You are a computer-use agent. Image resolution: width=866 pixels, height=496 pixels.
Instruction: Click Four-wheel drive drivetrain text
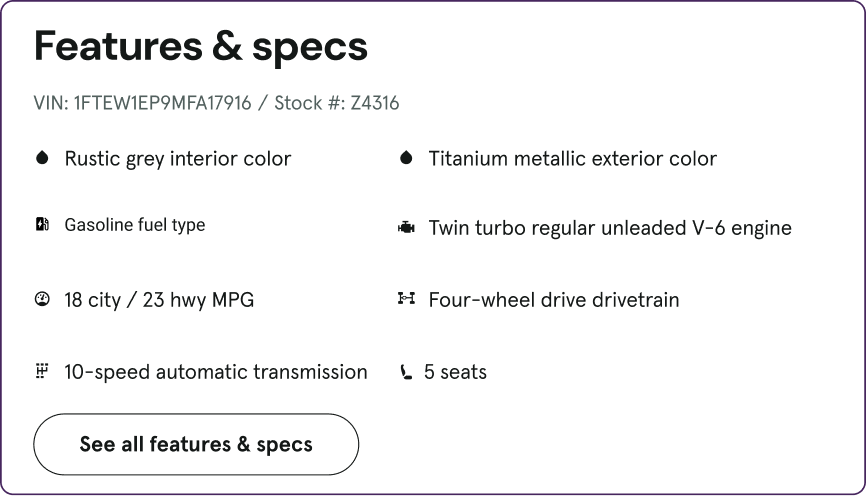pyautogui.click(x=554, y=300)
